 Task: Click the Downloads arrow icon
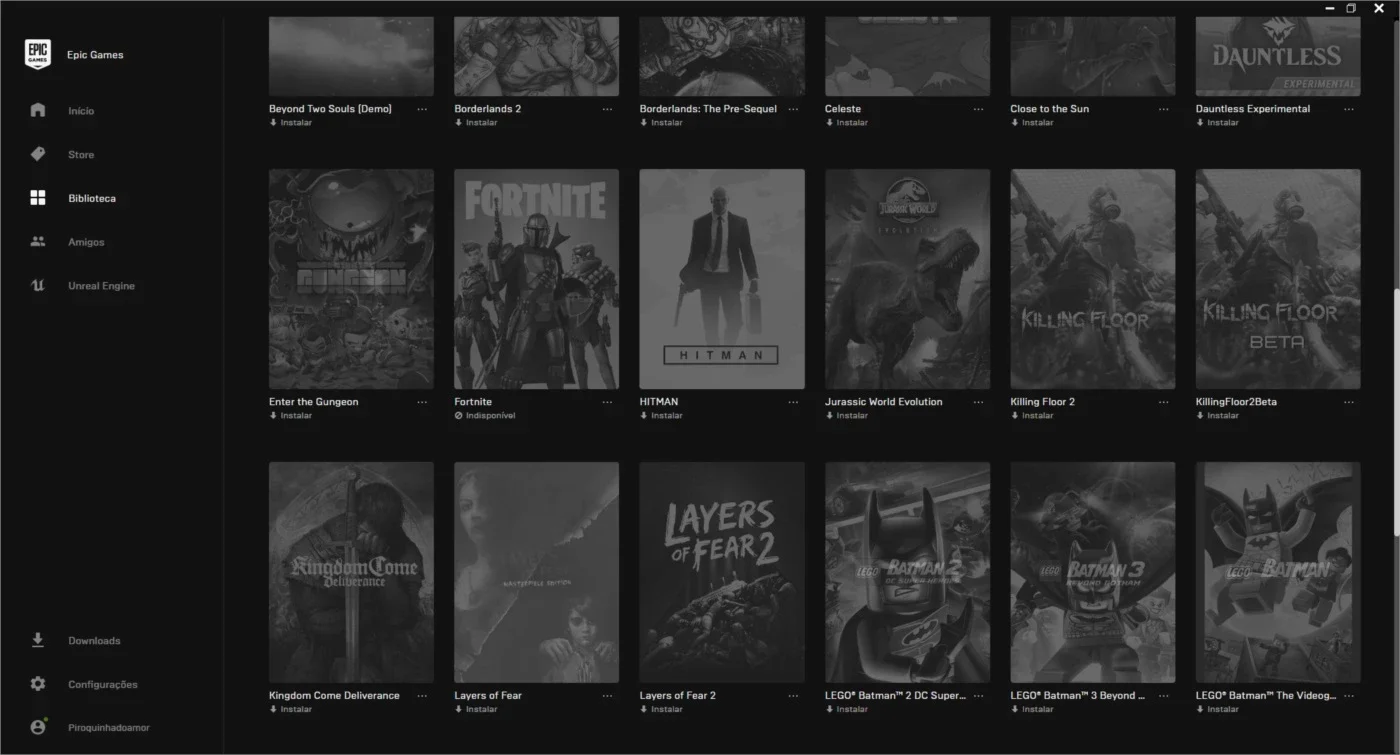click(x=38, y=640)
